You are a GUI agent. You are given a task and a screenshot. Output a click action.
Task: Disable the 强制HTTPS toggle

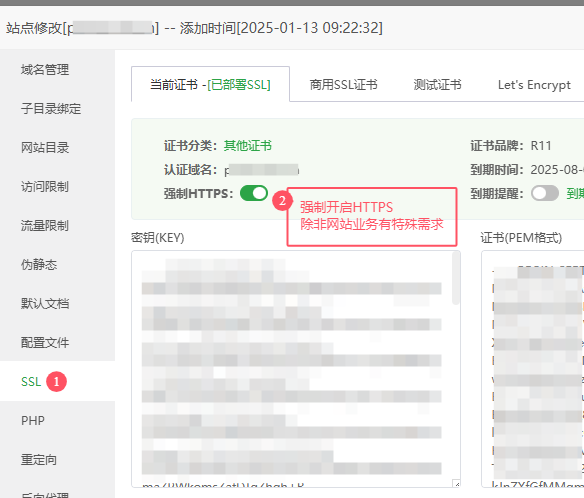click(x=254, y=193)
